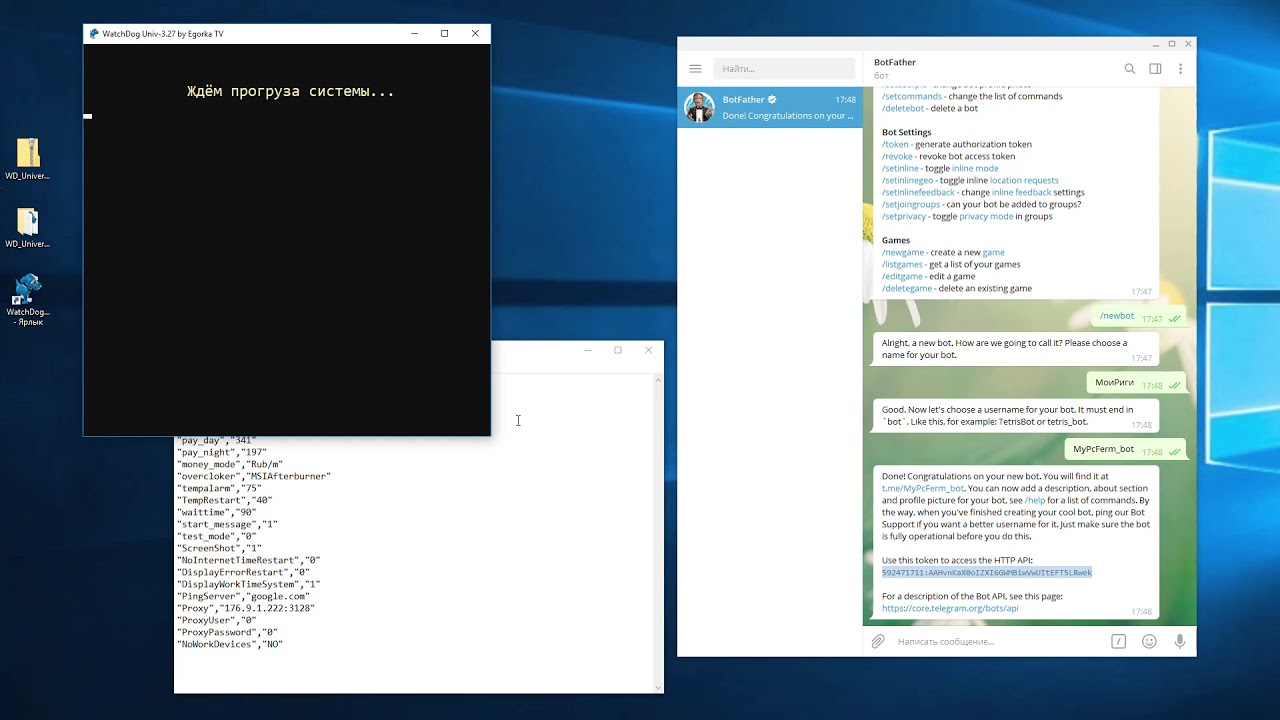Open the Telegram hamburger menu
Viewport: 1280px width, 720px height.
point(695,69)
